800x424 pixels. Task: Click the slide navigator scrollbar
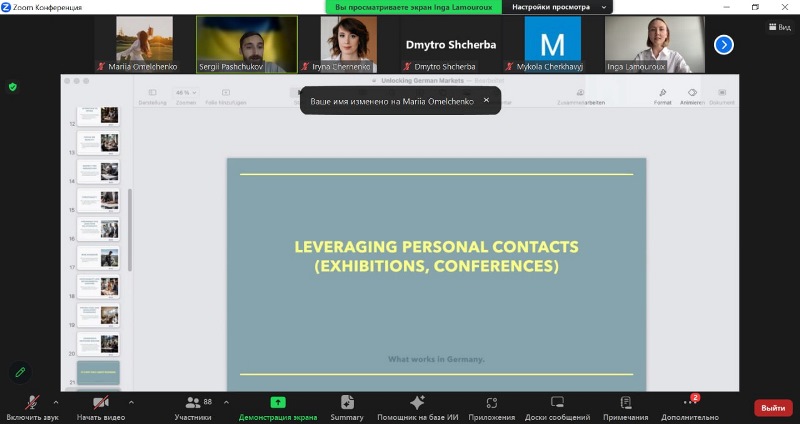[130, 230]
